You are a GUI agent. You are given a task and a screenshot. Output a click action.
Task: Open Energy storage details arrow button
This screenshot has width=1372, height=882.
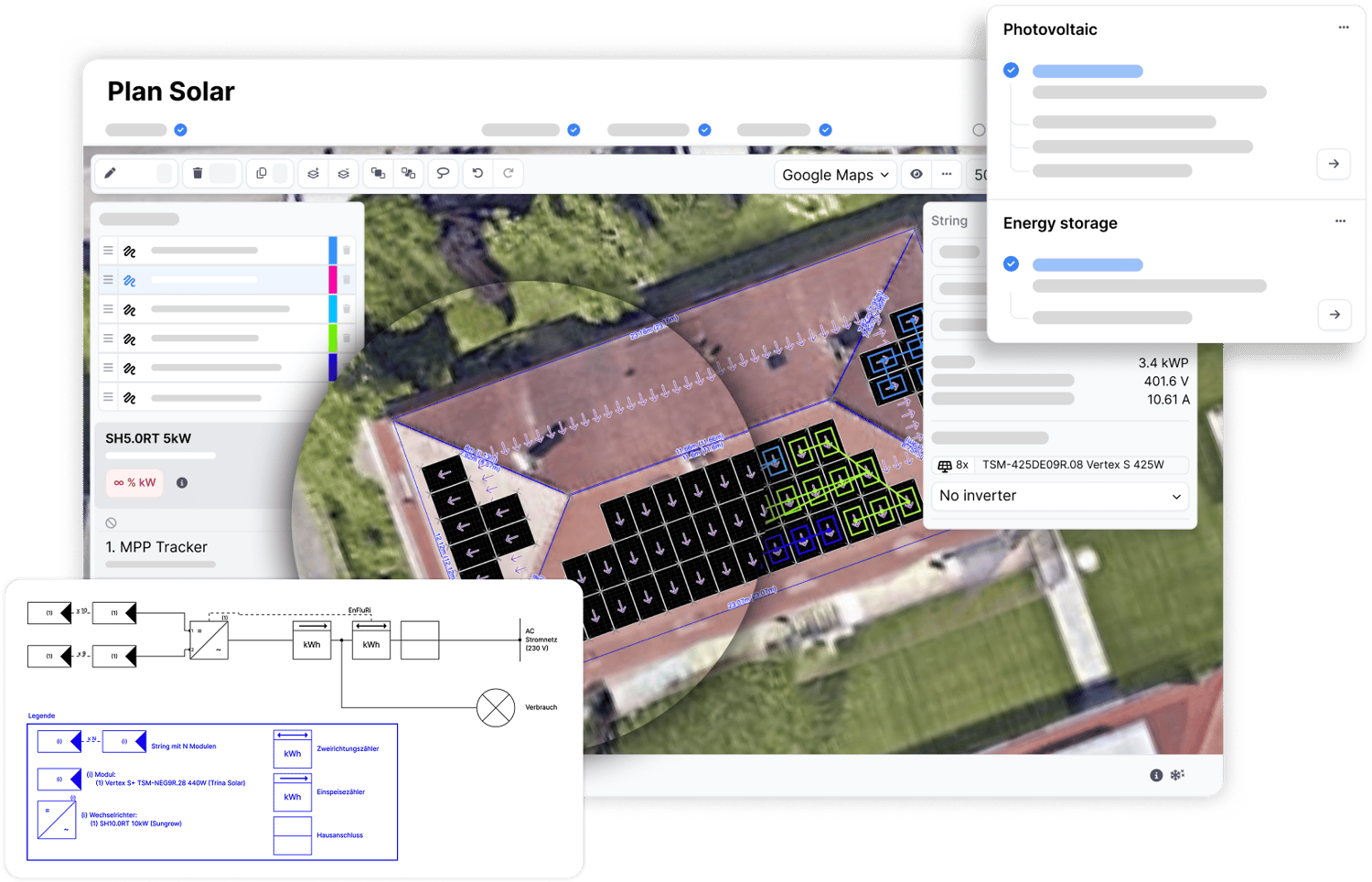[x=1334, y=315]
